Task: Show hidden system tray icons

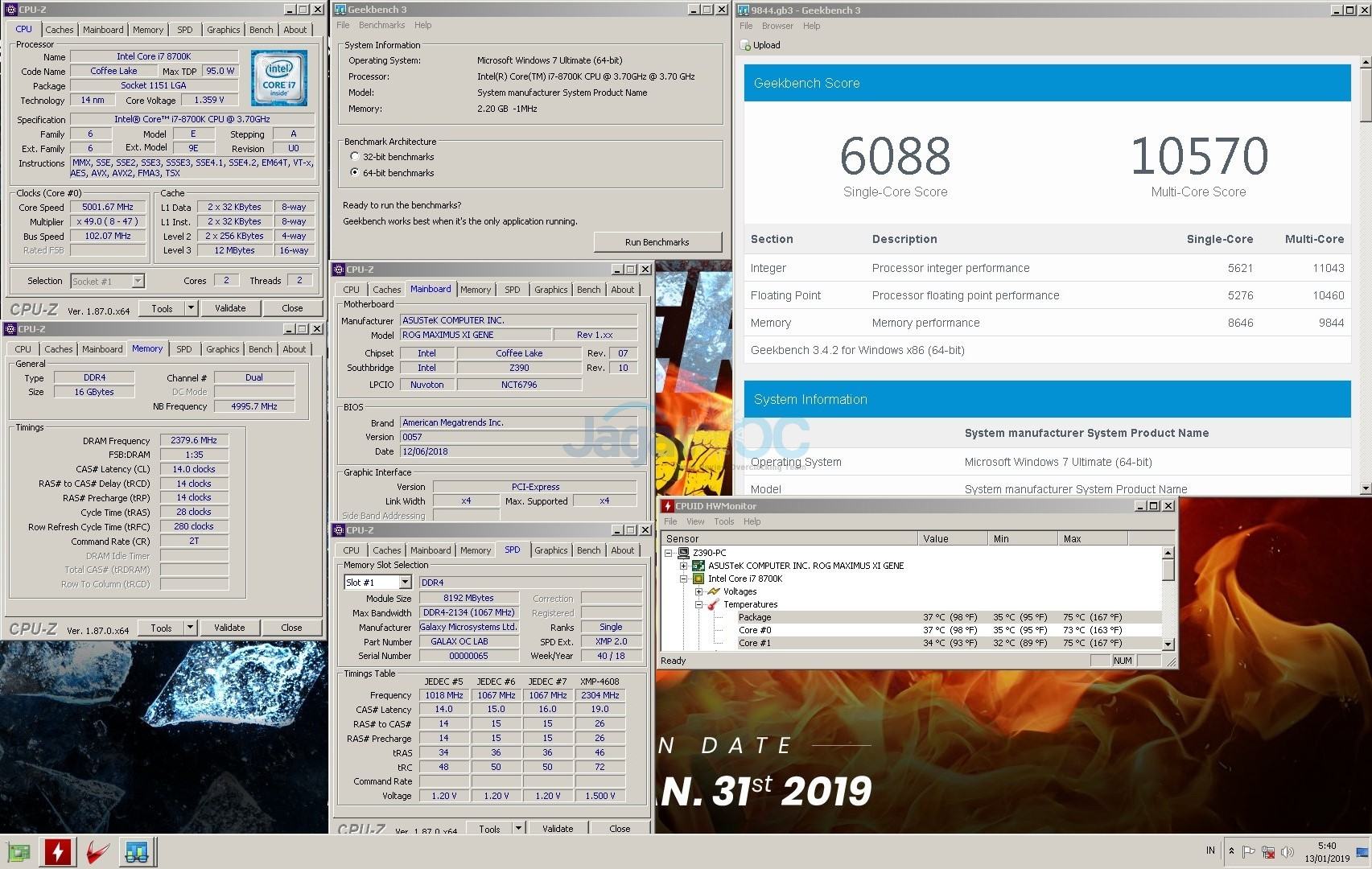Action: [x=1231, y=851]
